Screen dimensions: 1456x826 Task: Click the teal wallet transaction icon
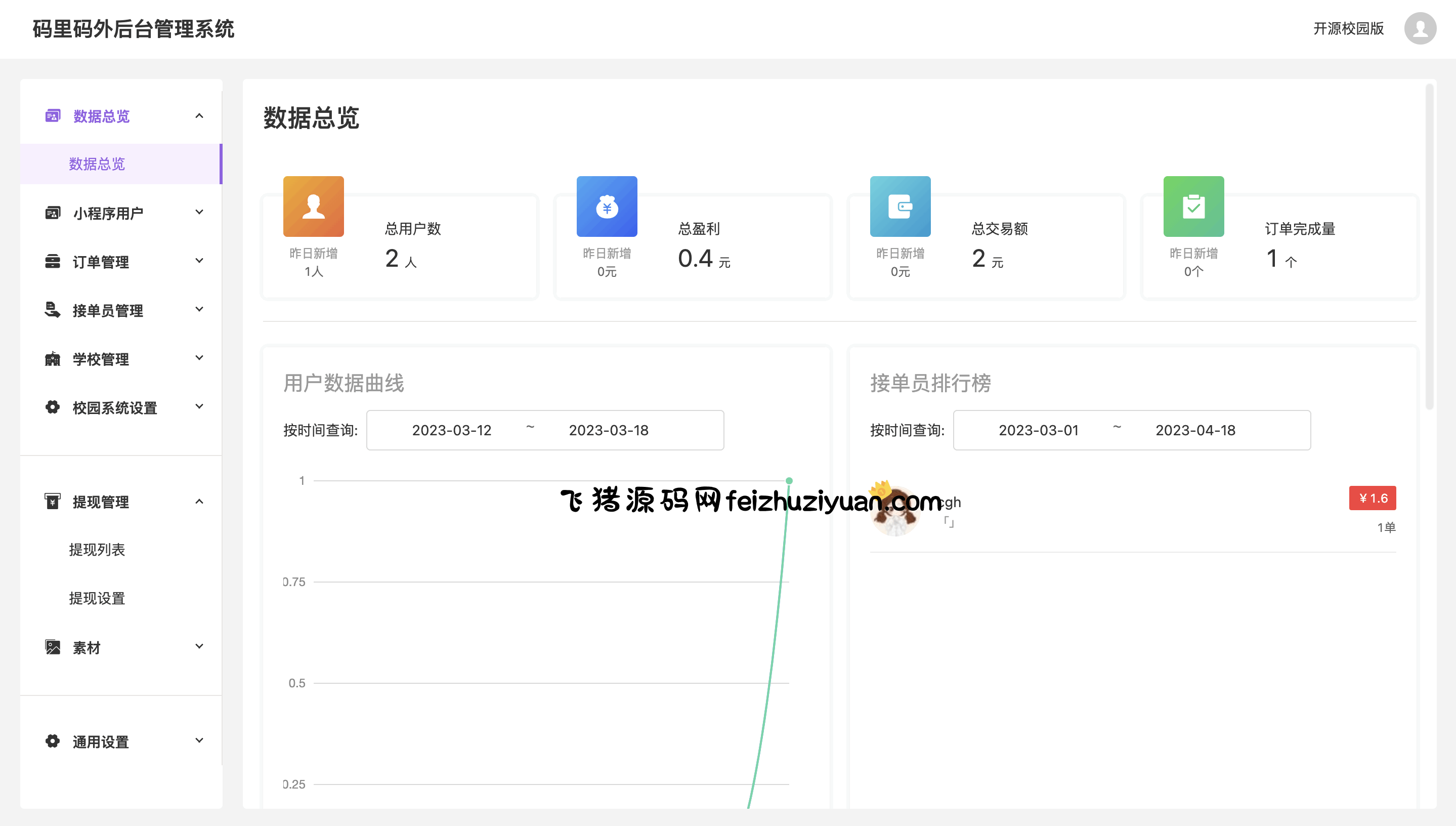point(900,206)
